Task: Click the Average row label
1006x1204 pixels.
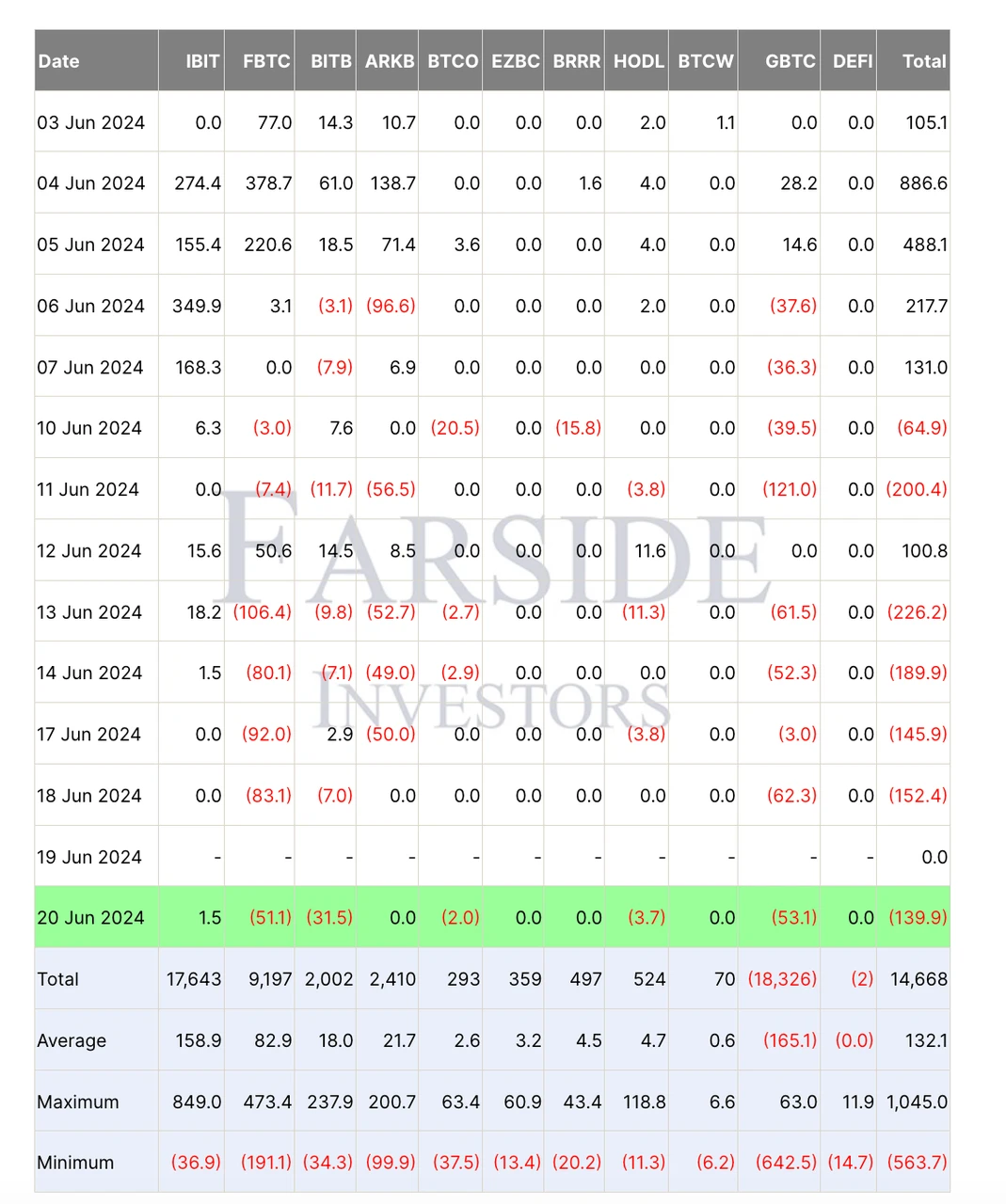Action: click(x=72, y=1040)
